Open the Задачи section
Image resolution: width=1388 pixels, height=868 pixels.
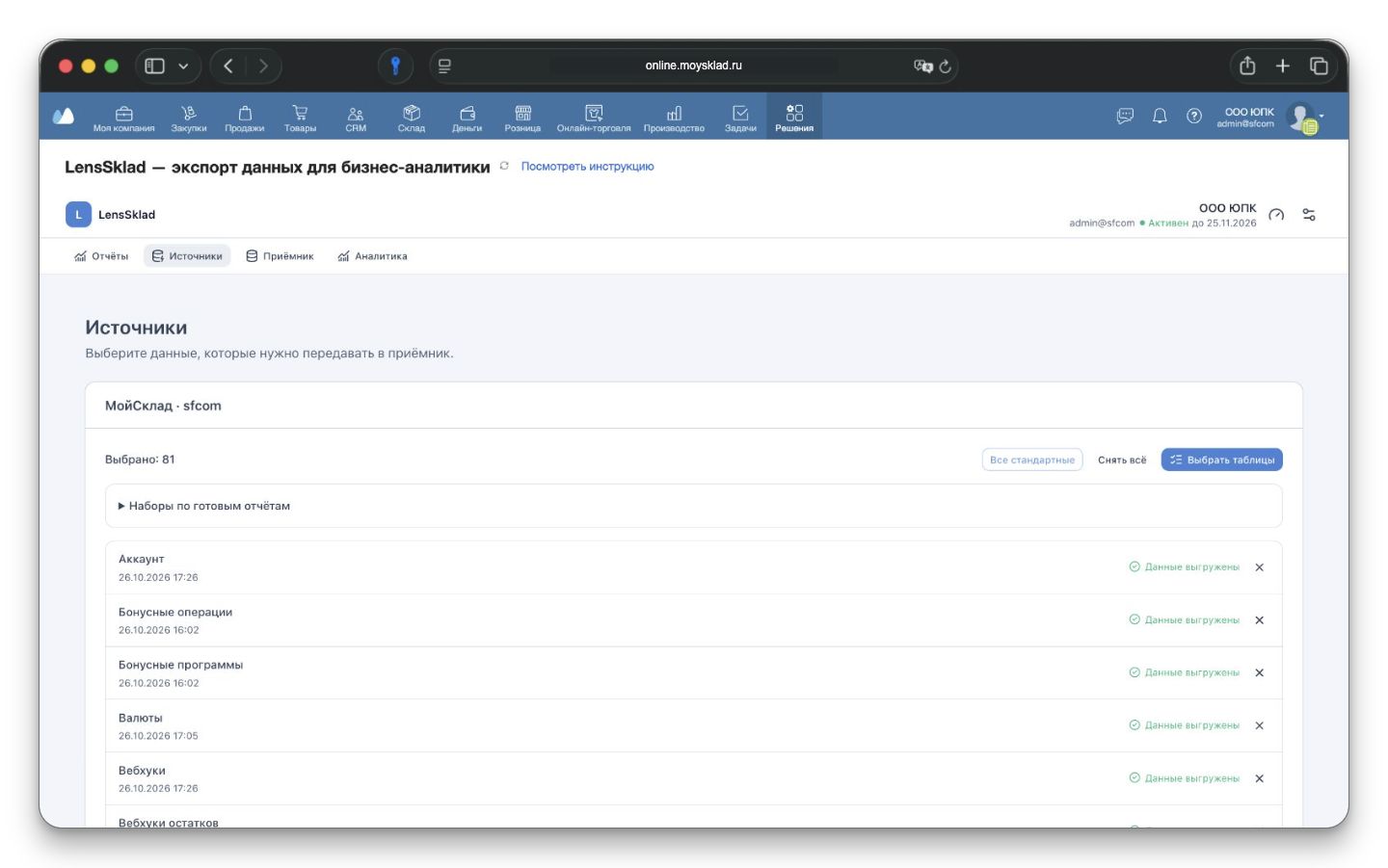pos(740,118)
